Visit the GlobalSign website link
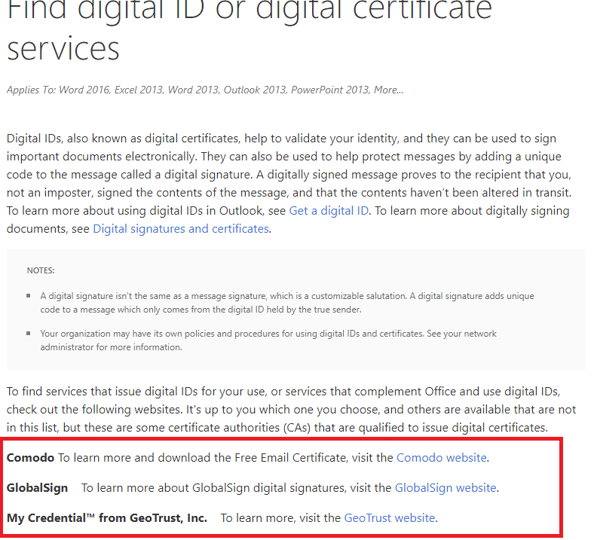This screenshot has width=594, height=540. (445, 488)
